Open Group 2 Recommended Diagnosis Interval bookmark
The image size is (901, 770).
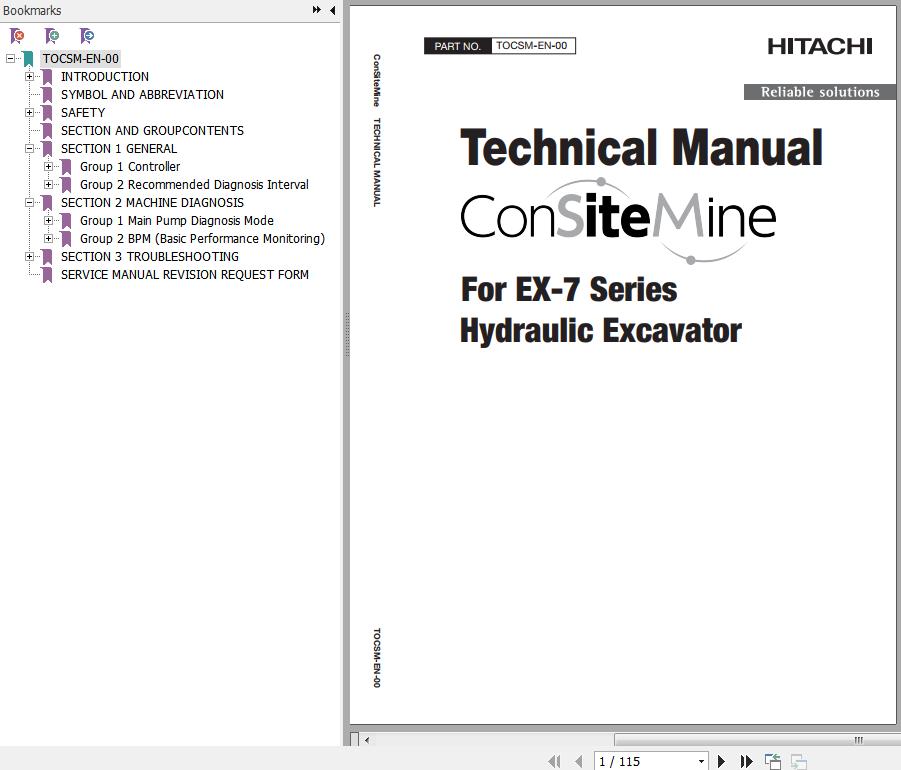coord(194,184)
